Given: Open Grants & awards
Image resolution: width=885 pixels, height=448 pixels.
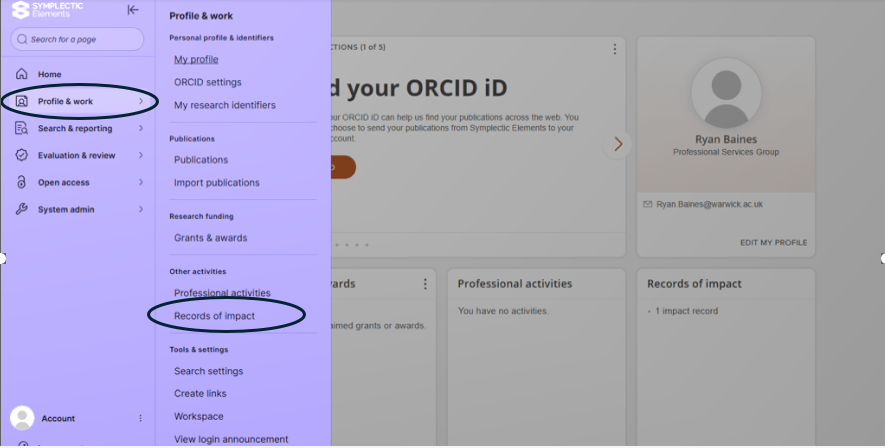Looking at the screenshot, I should pos(211,238).
